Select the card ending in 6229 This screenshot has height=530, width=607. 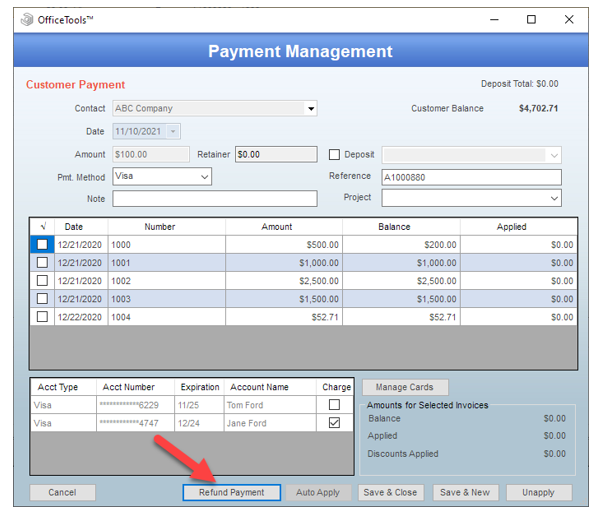click(135, 405)
